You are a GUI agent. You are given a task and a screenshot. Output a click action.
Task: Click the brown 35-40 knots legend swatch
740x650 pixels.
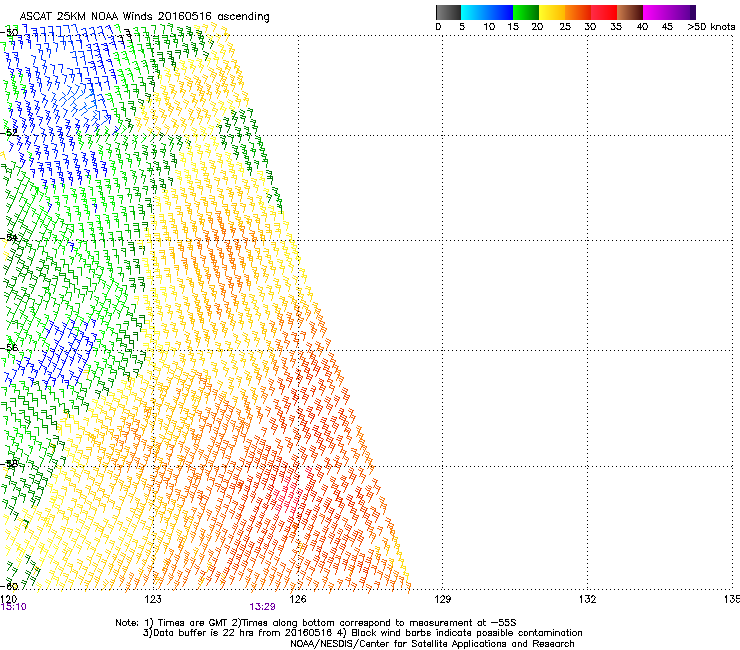coord(630,12)
